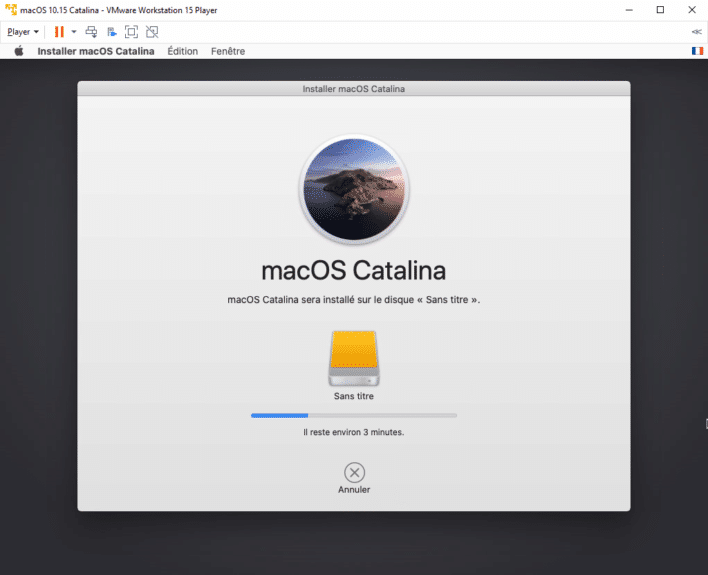Open the Installer macOS Catalina menu

click(x=96, y=51)
